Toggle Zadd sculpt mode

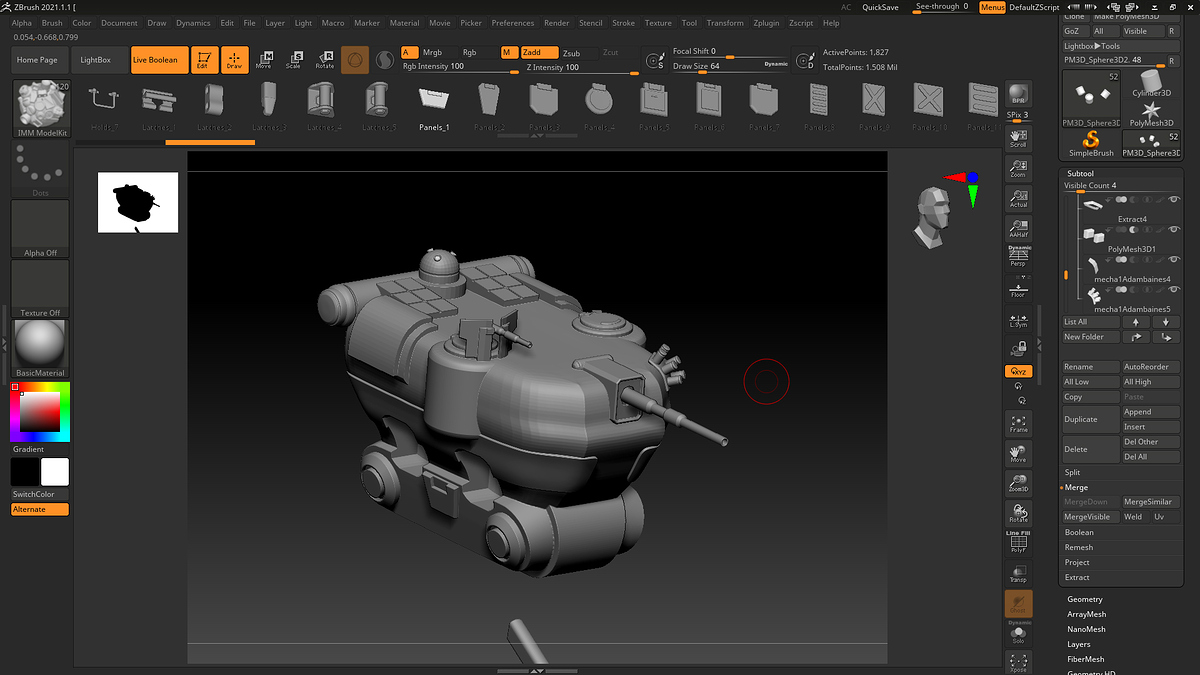(539, 52)
